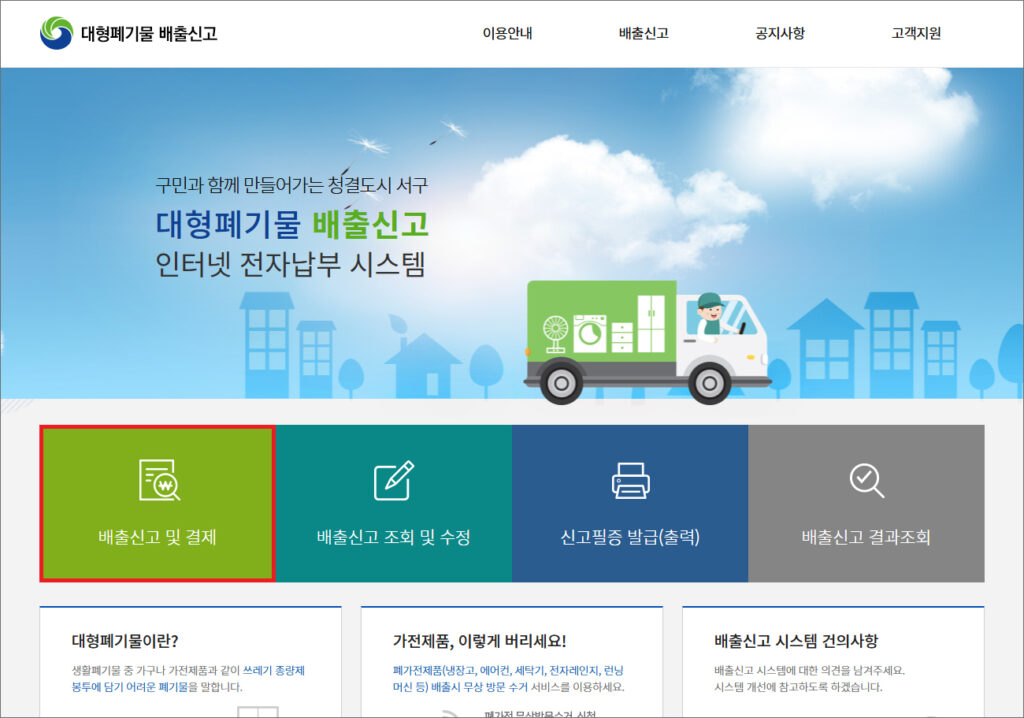Click the printer icon for 신고필증 발급

(630, 481)
